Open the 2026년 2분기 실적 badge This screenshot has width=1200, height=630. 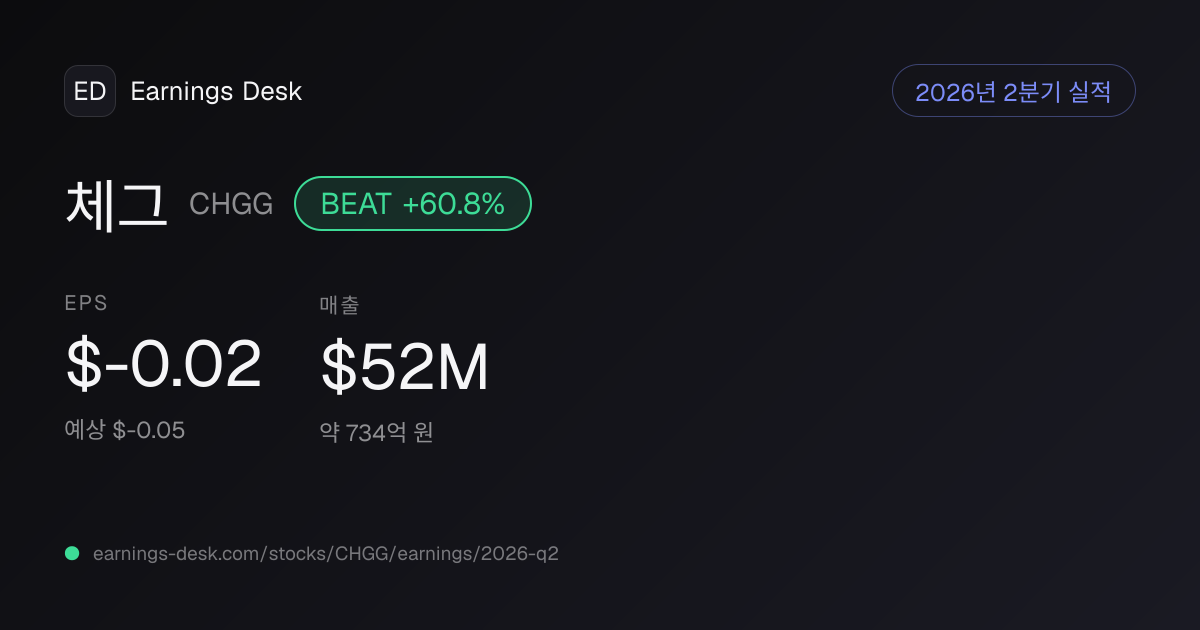tap(1013, 91)
